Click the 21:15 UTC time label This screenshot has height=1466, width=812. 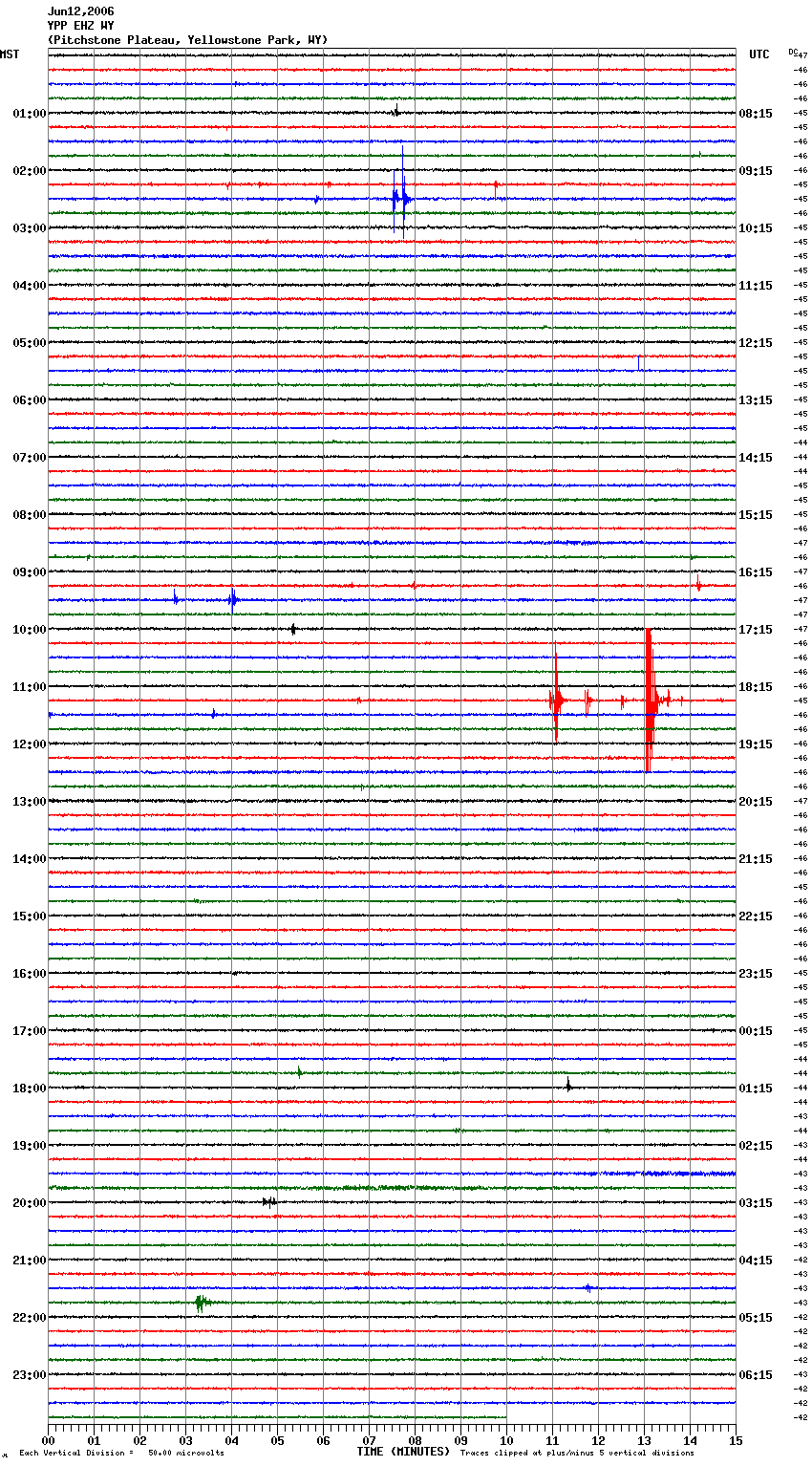[x=756, y=859]
